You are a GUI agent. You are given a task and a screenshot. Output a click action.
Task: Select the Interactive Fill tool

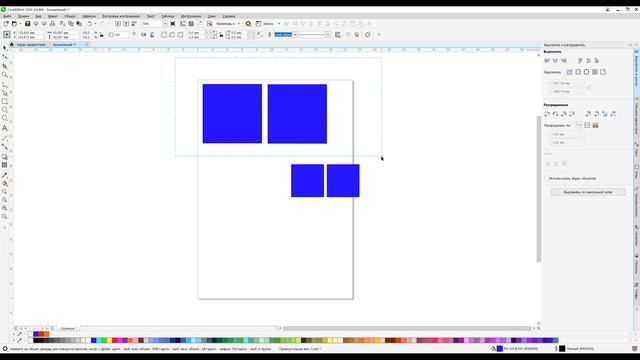5,184
